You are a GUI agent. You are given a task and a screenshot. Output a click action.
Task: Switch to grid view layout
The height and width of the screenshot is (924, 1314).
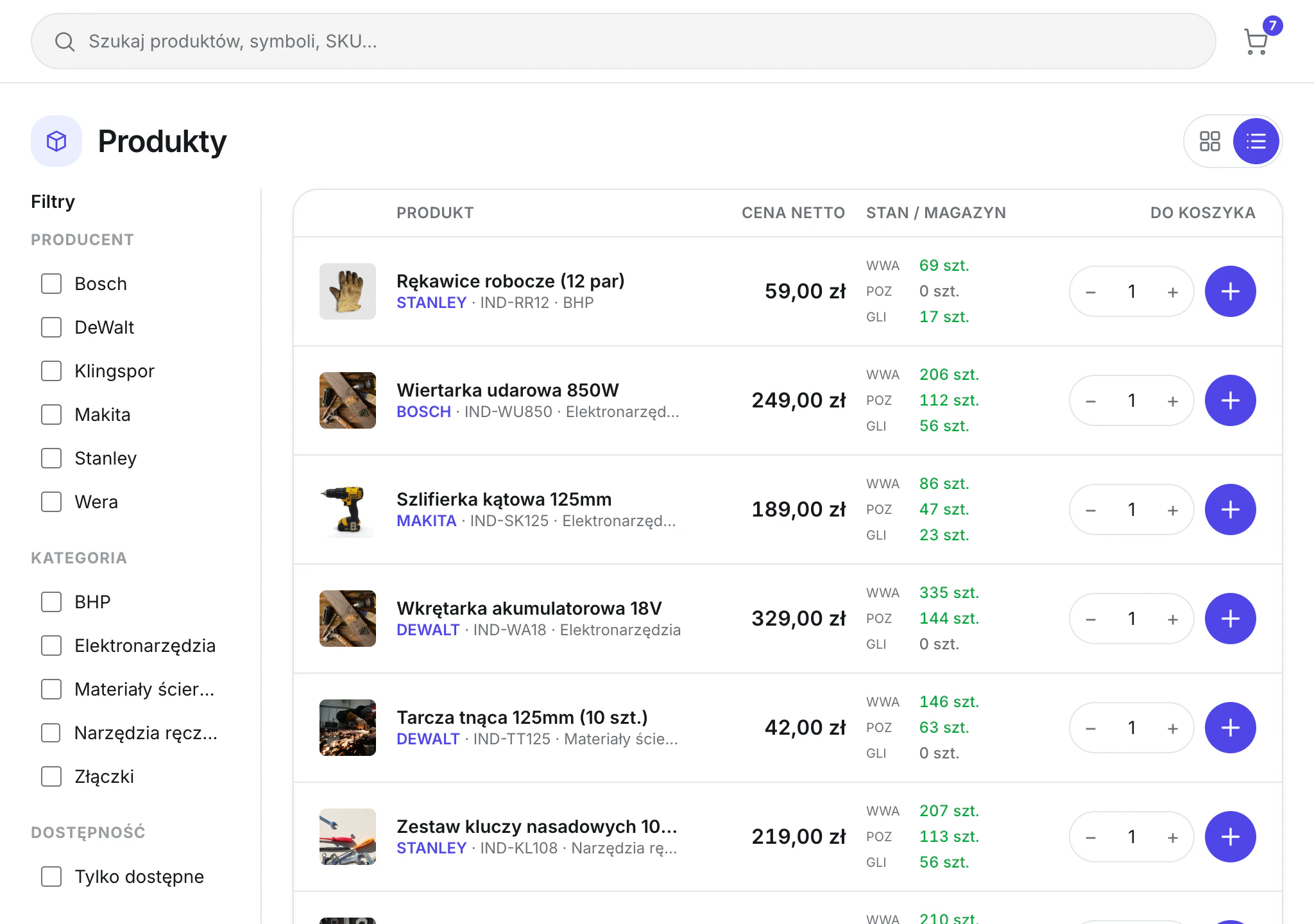[x=1209, y=141]
